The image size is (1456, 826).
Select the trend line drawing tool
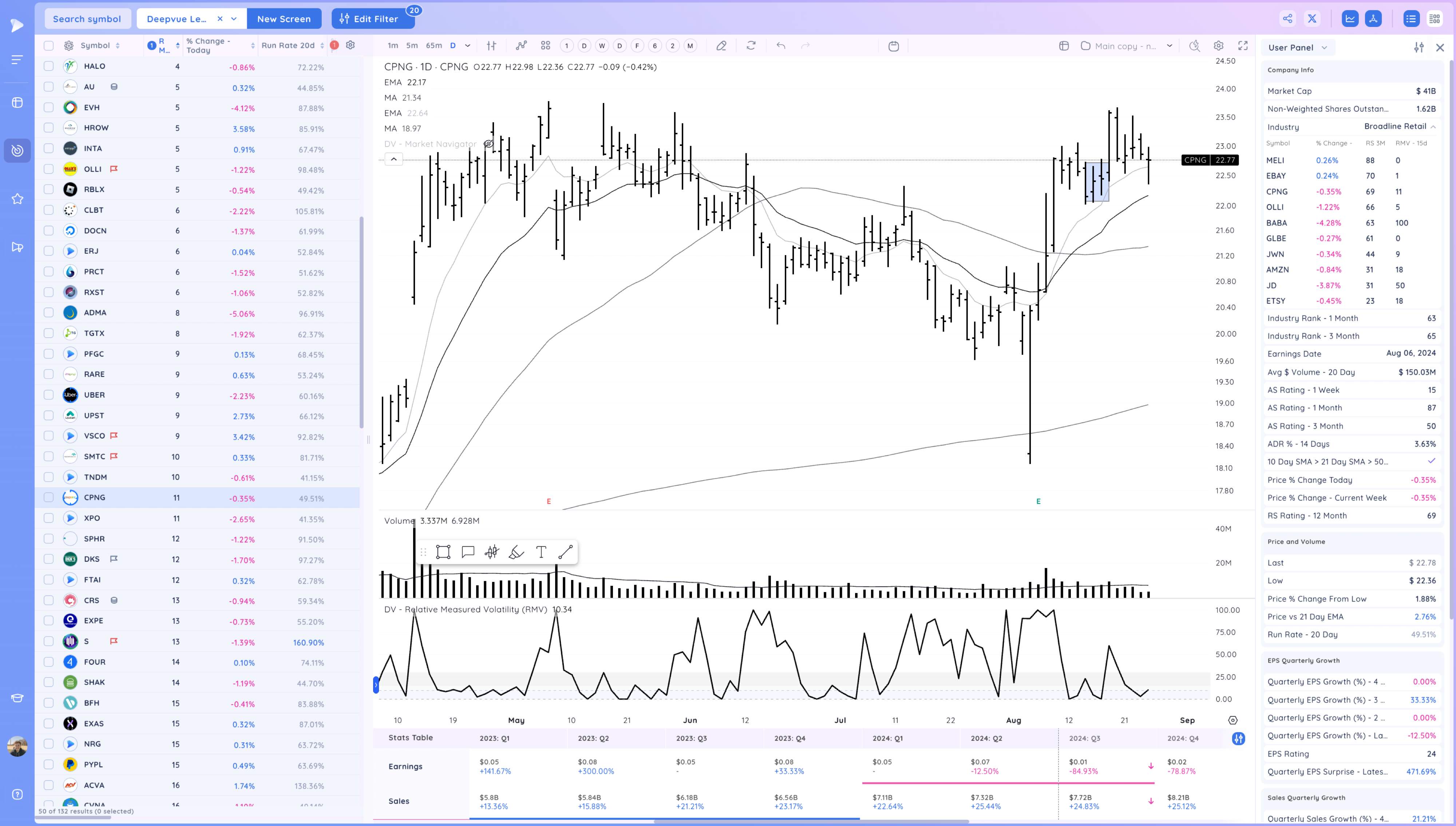565,552
